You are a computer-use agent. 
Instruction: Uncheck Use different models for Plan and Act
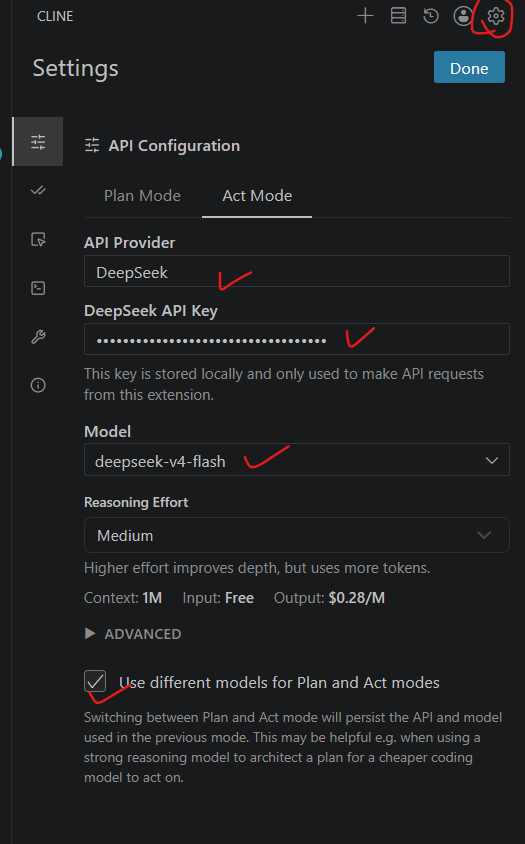[x=95, y=681]
